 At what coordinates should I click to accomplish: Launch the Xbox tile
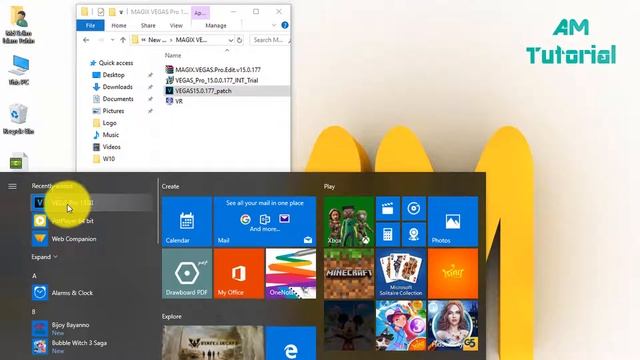click(x=349, y=222)
